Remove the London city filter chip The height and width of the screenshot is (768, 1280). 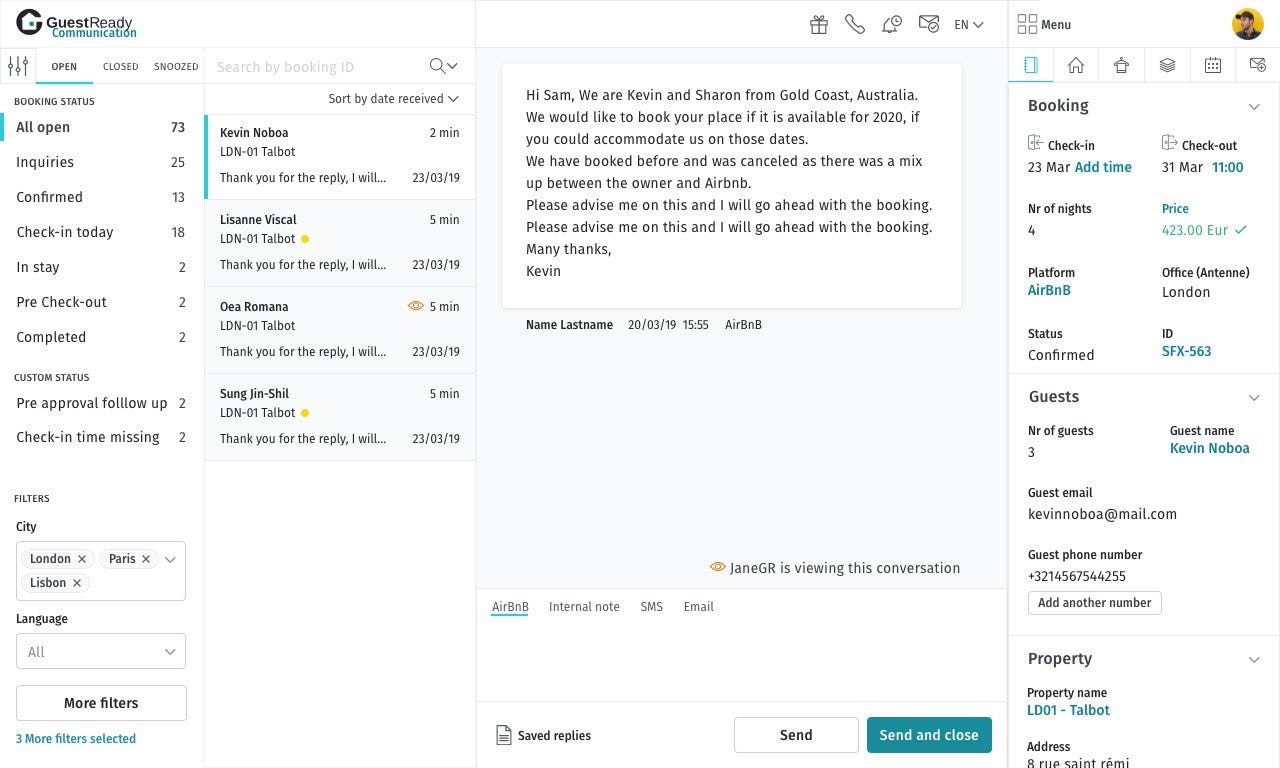(82, 559)
